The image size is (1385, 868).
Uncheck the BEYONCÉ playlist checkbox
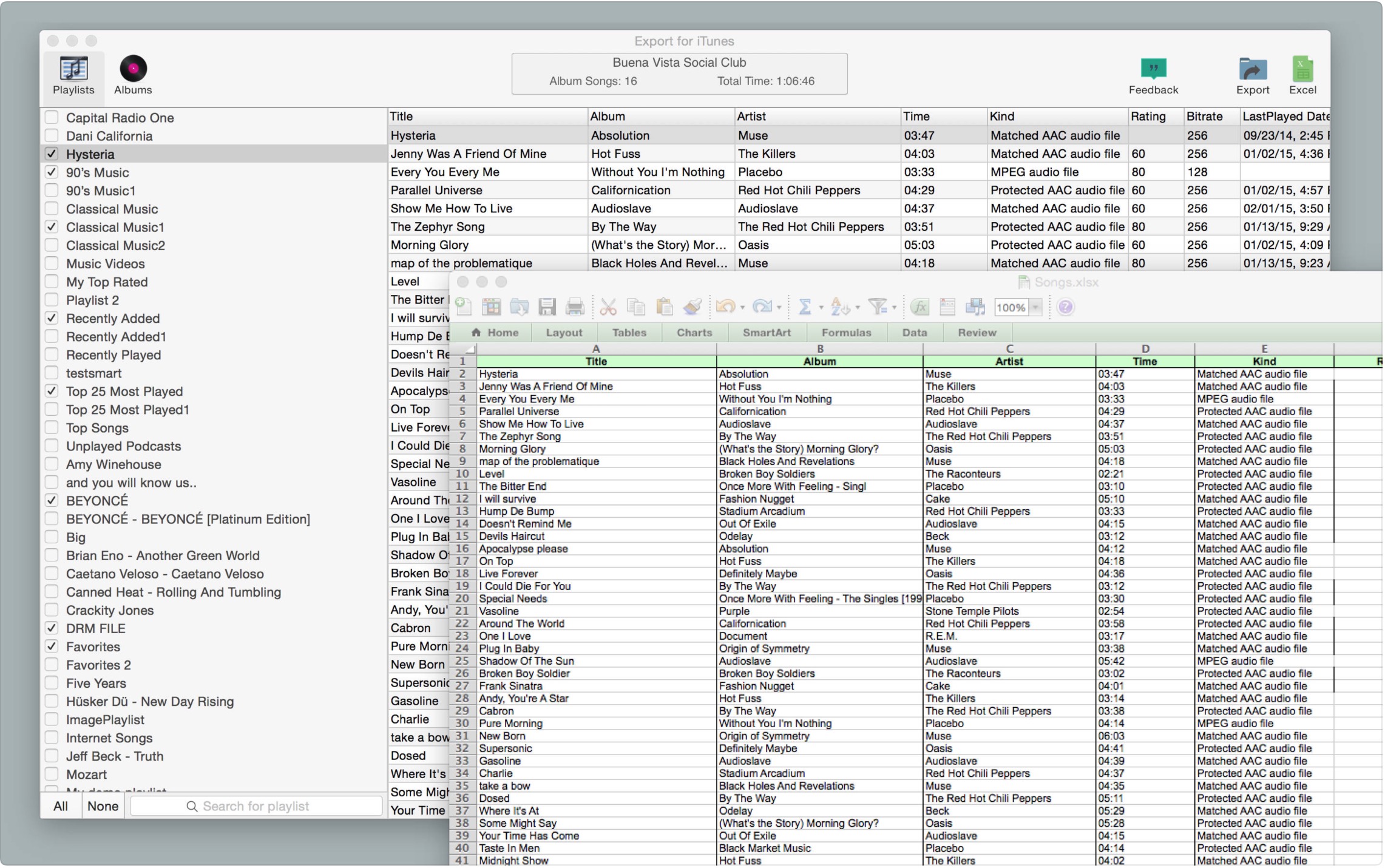click(52, 501)
